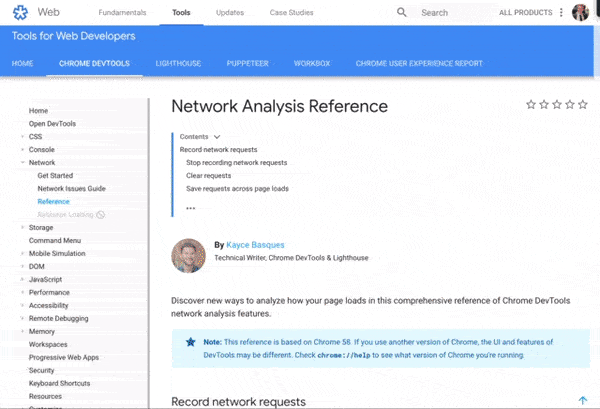The height and width of the screenshot is (409, 600).
Task: Click the back-to-top arrow icon
Action: (x=583, y=400)
